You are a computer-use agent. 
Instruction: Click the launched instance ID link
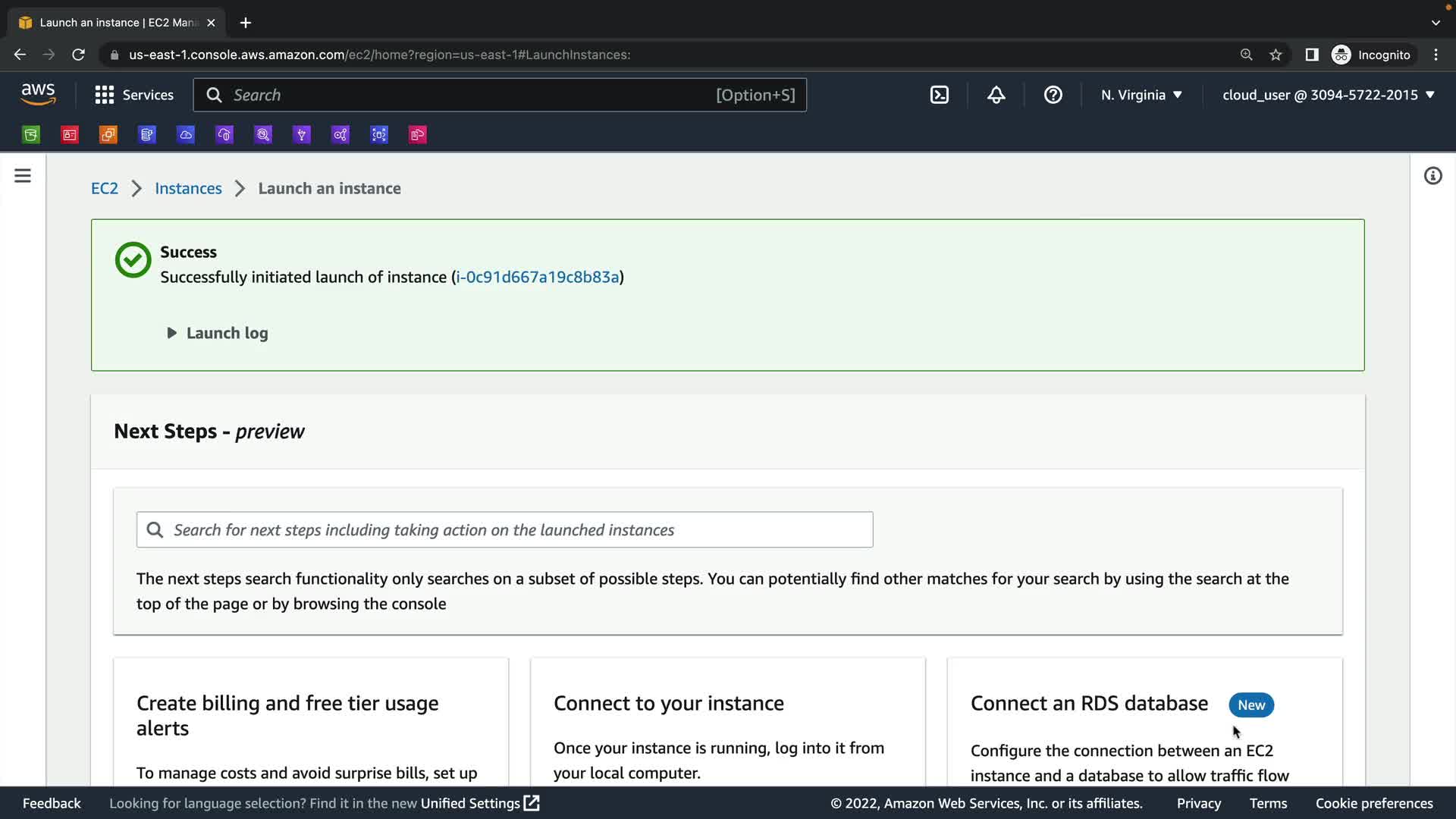[x=538, y=277]
